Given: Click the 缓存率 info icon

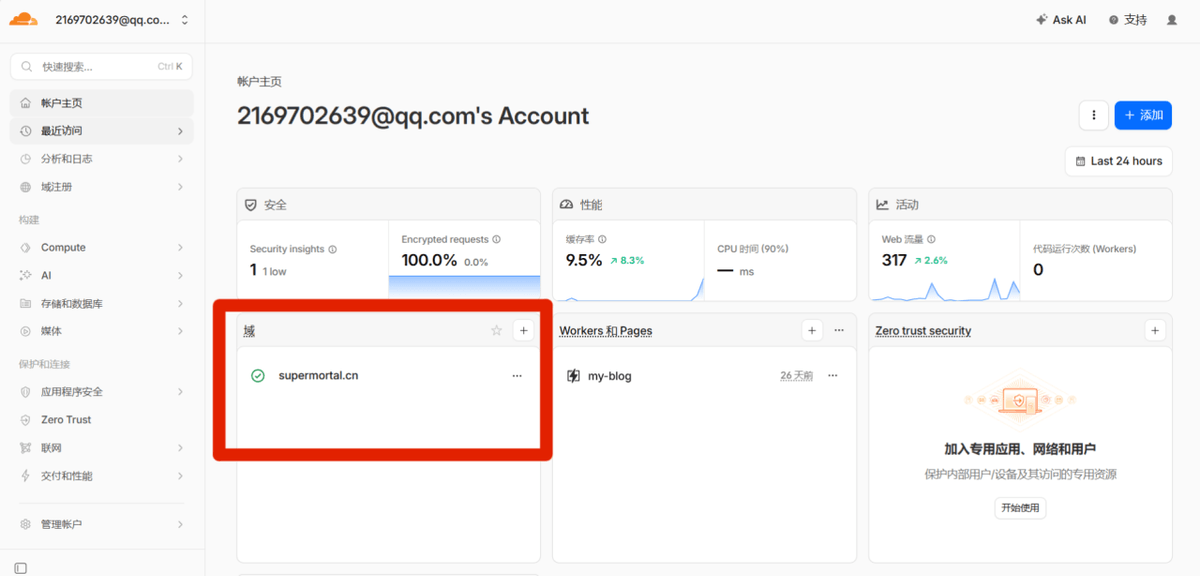Looking at the screenshot, I should [x=603, y=239].
